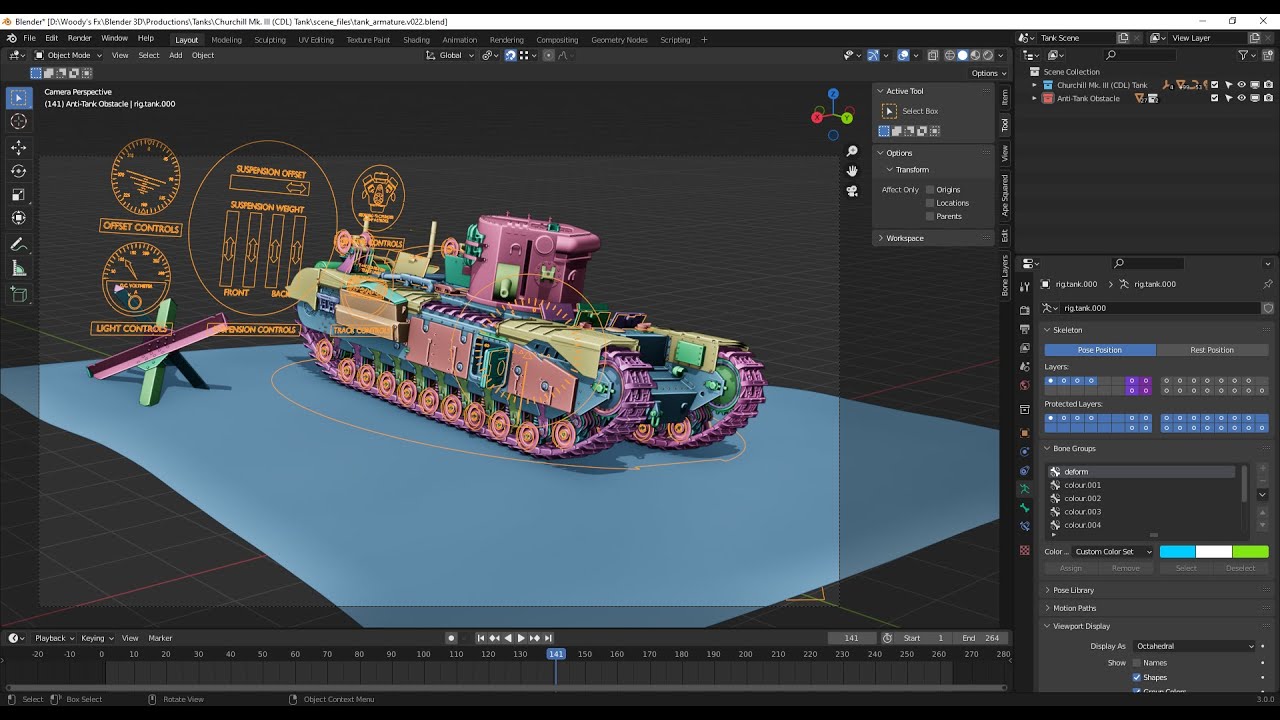Open Object Data armature properties tab
1280x720 pixels.
pos(1024,489)
